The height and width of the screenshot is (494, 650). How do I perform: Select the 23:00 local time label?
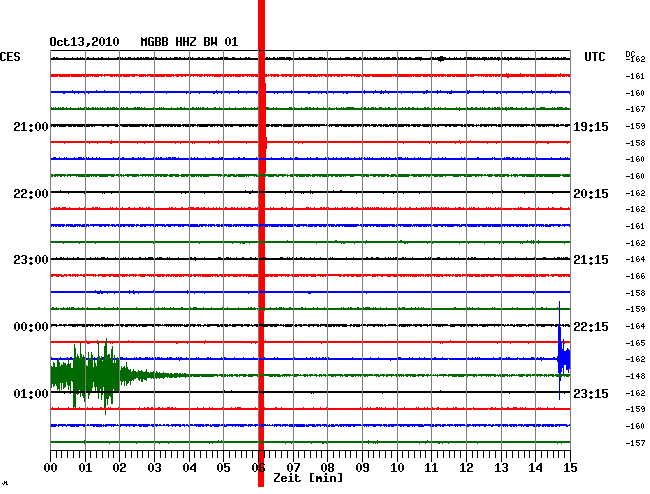[x=31, y=260]
